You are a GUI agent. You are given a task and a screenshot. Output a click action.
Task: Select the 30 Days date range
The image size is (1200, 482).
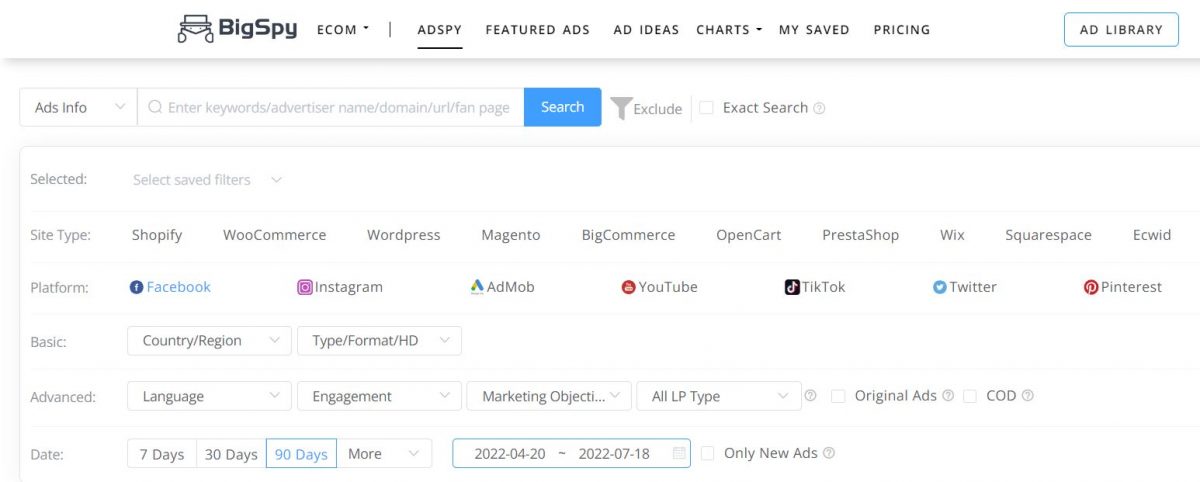coord(231,453)
